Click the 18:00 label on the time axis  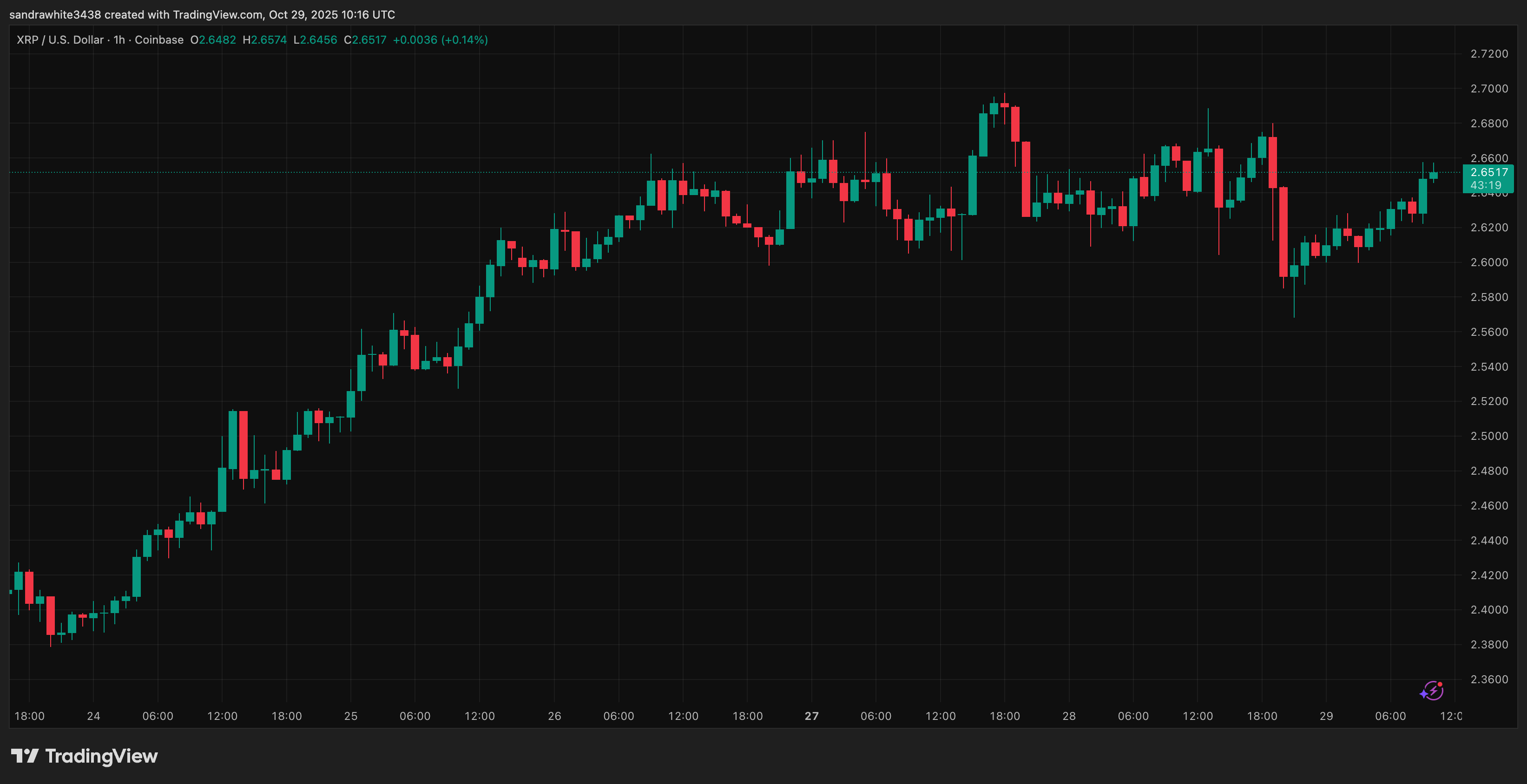(30, 716)
